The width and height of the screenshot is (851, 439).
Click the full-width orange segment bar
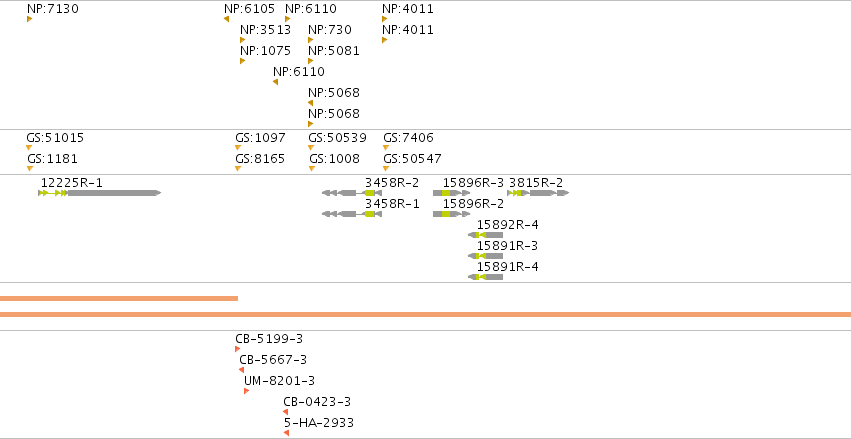coord(426,315)
